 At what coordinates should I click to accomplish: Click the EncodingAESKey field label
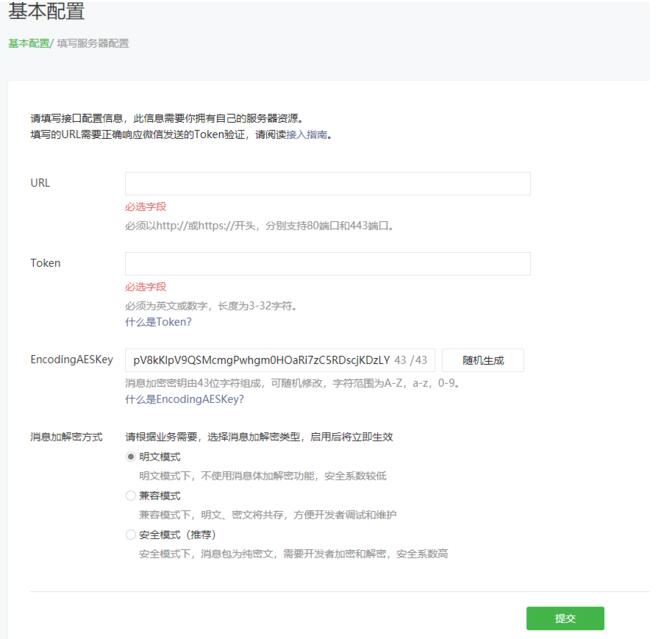click(72, 359)
